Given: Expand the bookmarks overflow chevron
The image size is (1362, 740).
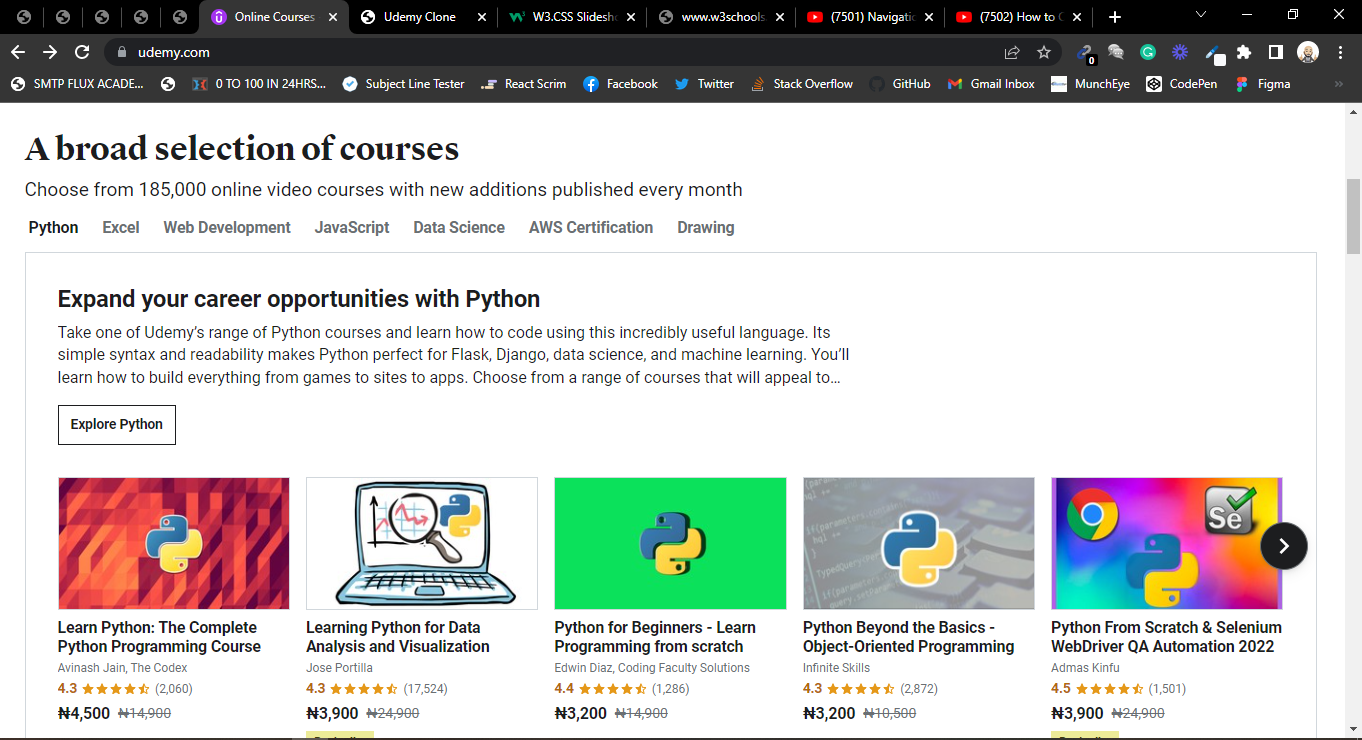Looking at the screenshot, I should tap(1340, 84).
